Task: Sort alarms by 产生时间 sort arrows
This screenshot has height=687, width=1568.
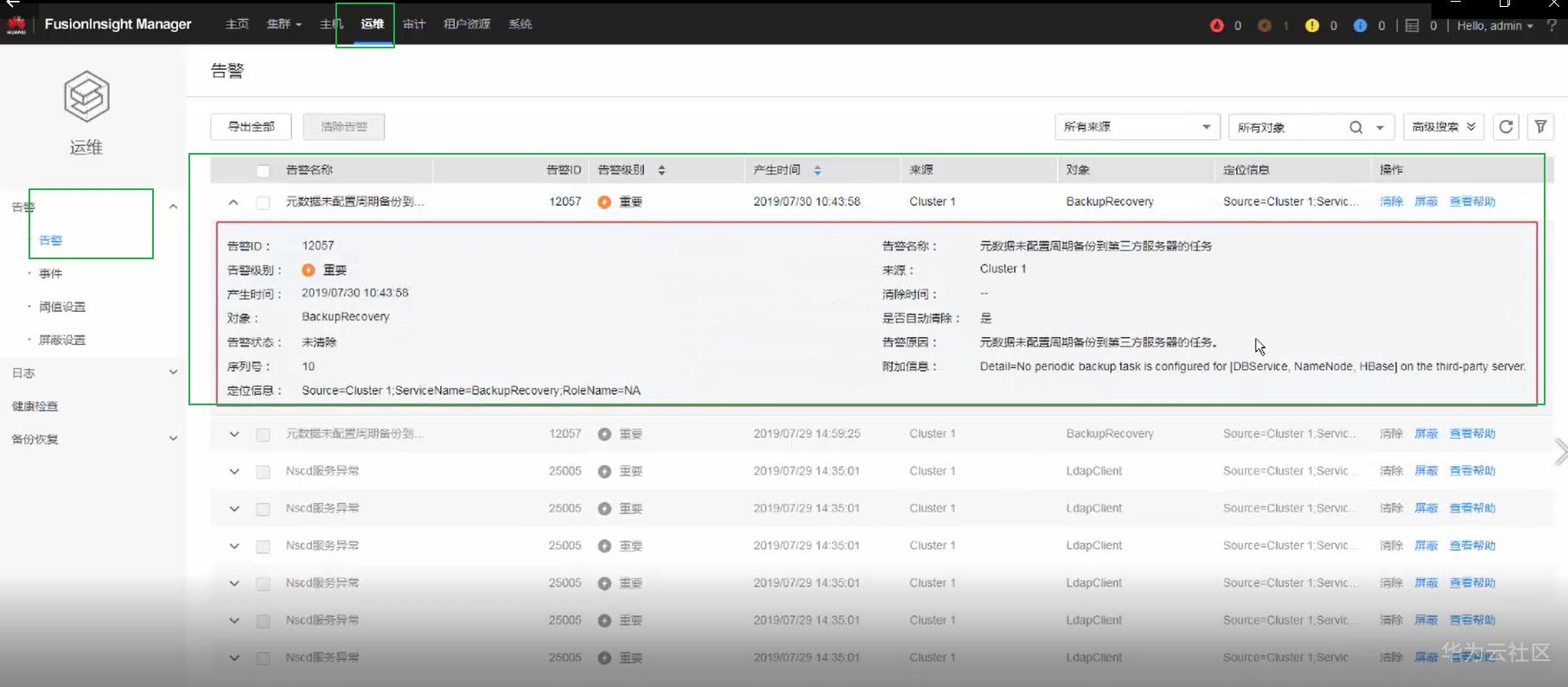Action: (817, 170)
